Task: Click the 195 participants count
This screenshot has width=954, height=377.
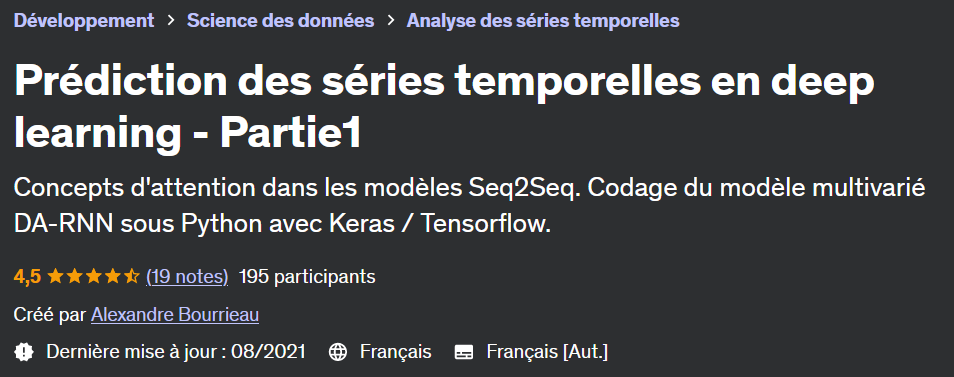Action: [307, 277]
